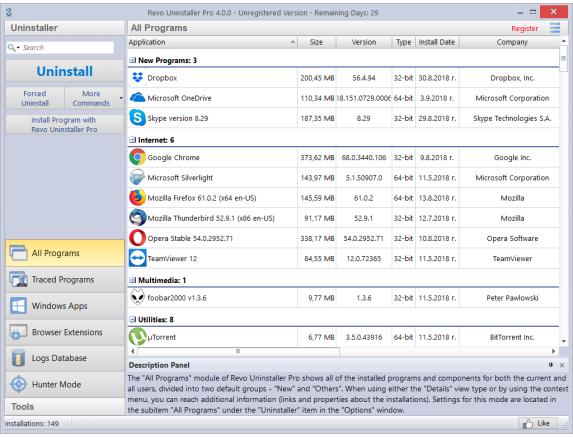Select the foobar2000 alien icon
The height and width of the screenshot is (437, 573).
137,297
